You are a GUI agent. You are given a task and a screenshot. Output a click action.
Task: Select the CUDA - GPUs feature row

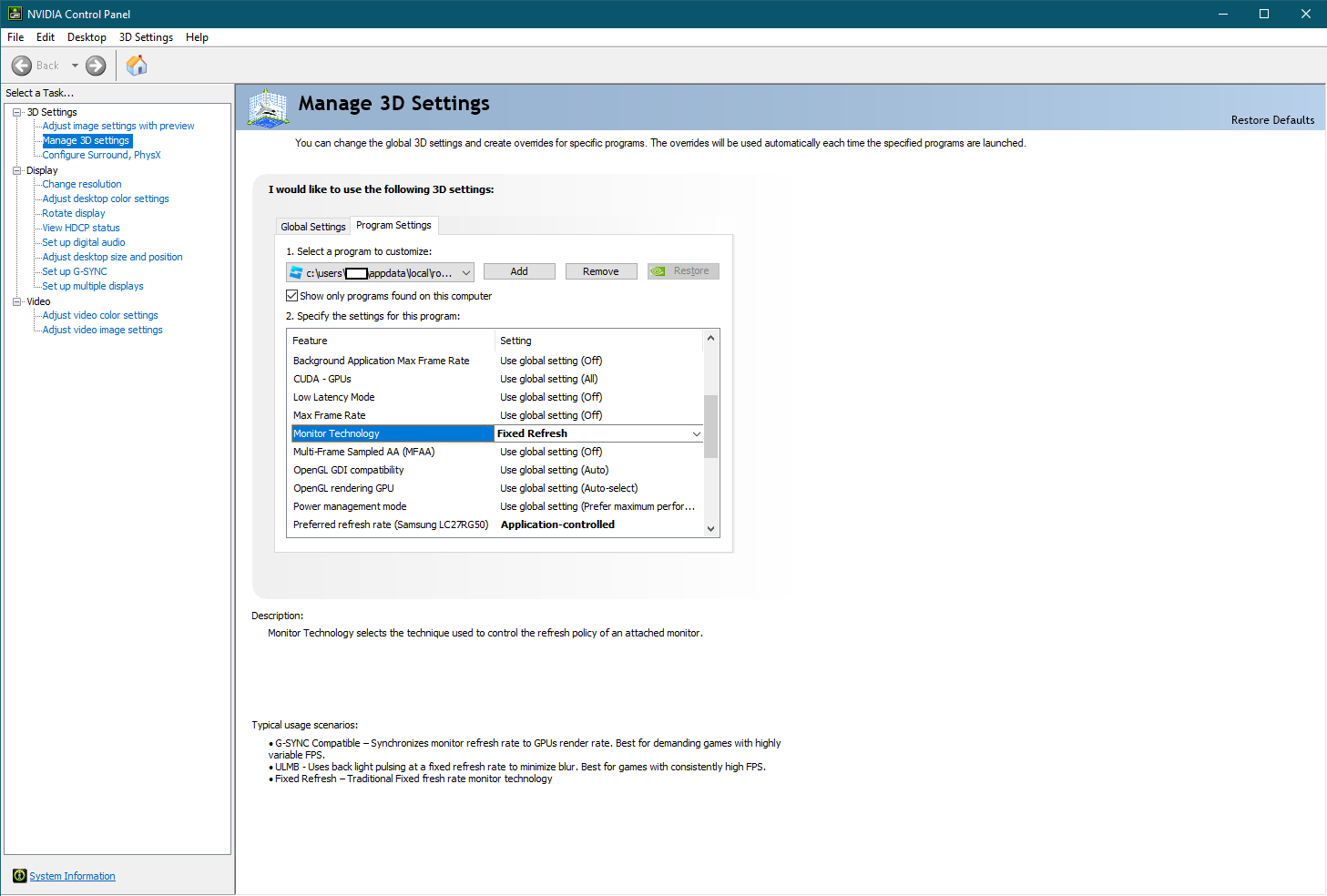pos(495,379)
